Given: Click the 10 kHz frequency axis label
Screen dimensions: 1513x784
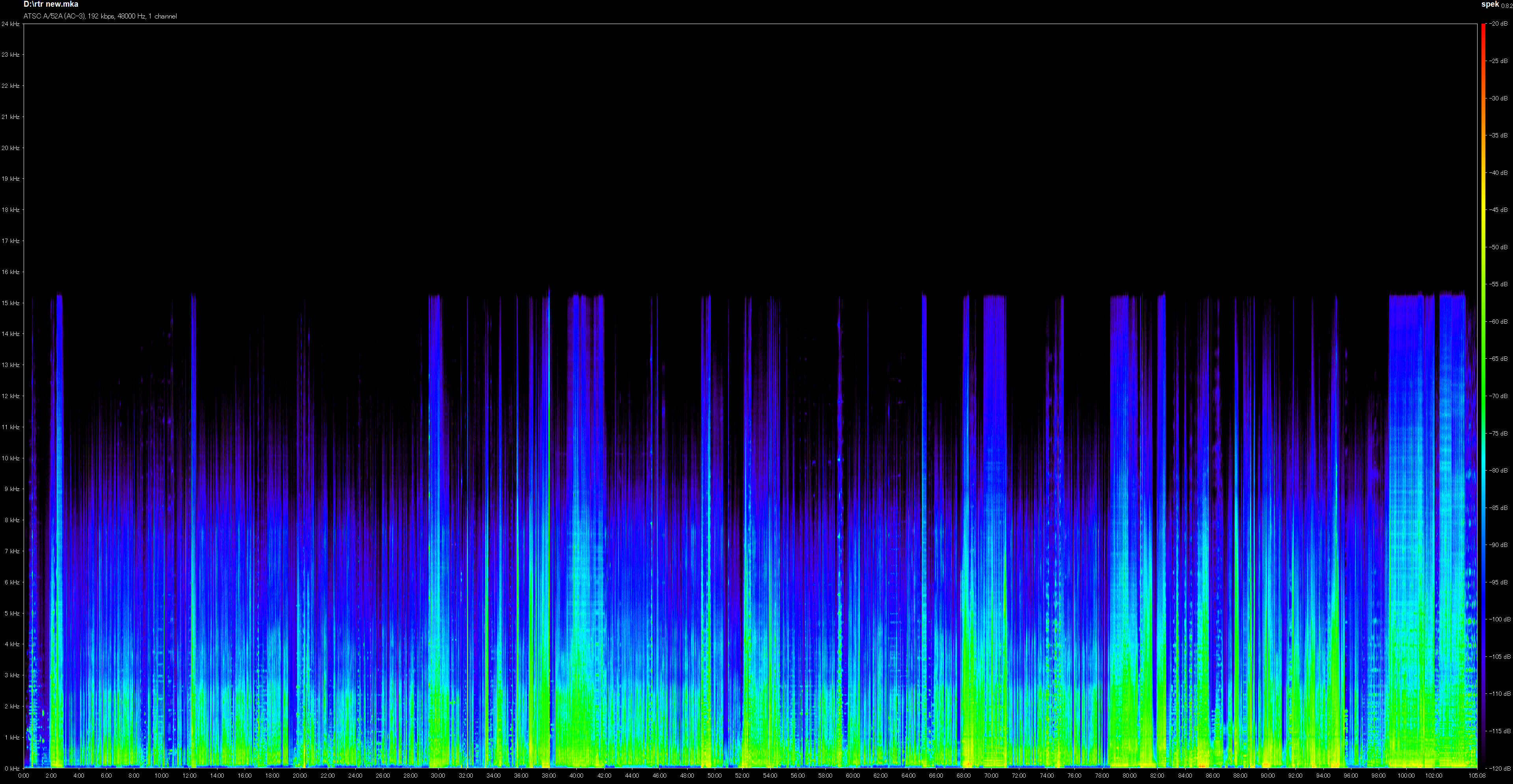Looking at the screenshot, I should [x=10, y=458].
